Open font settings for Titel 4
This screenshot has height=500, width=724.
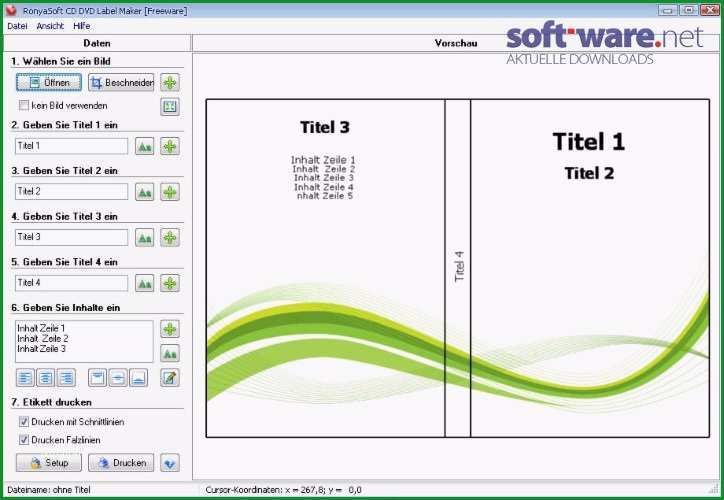pos(145,283)
